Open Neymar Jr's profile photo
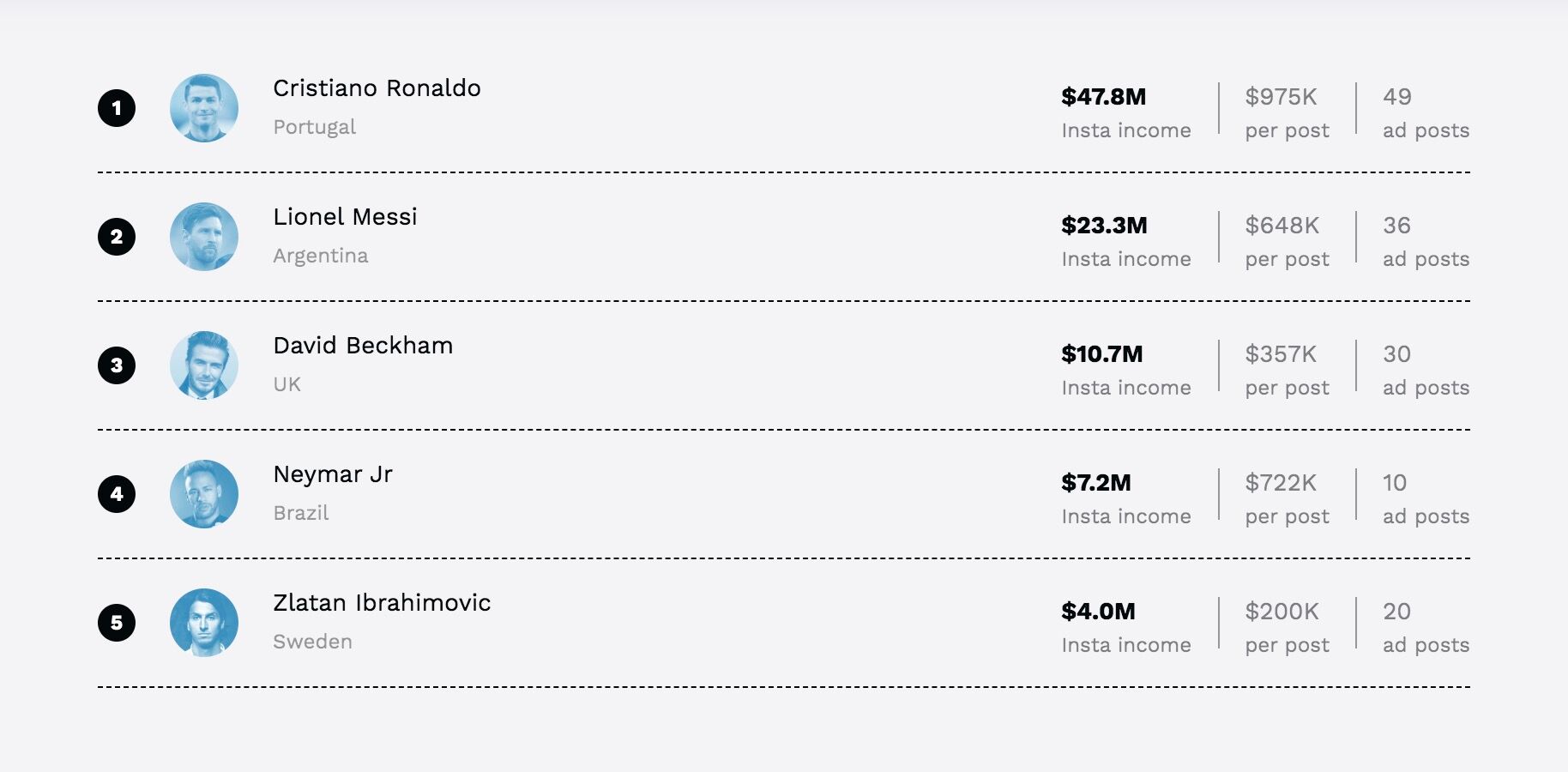The height and width of the screenshot is (772, 1568). [204, 494]
